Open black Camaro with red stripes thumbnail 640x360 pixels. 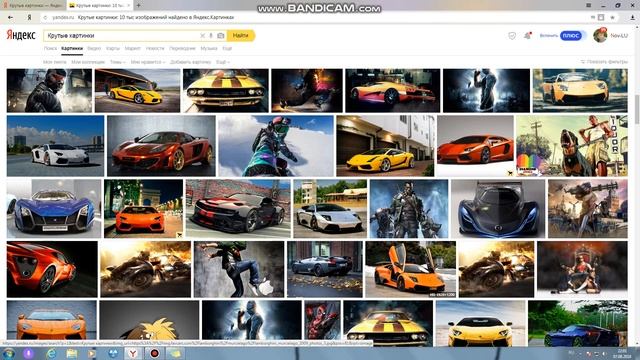pos(238,209)
